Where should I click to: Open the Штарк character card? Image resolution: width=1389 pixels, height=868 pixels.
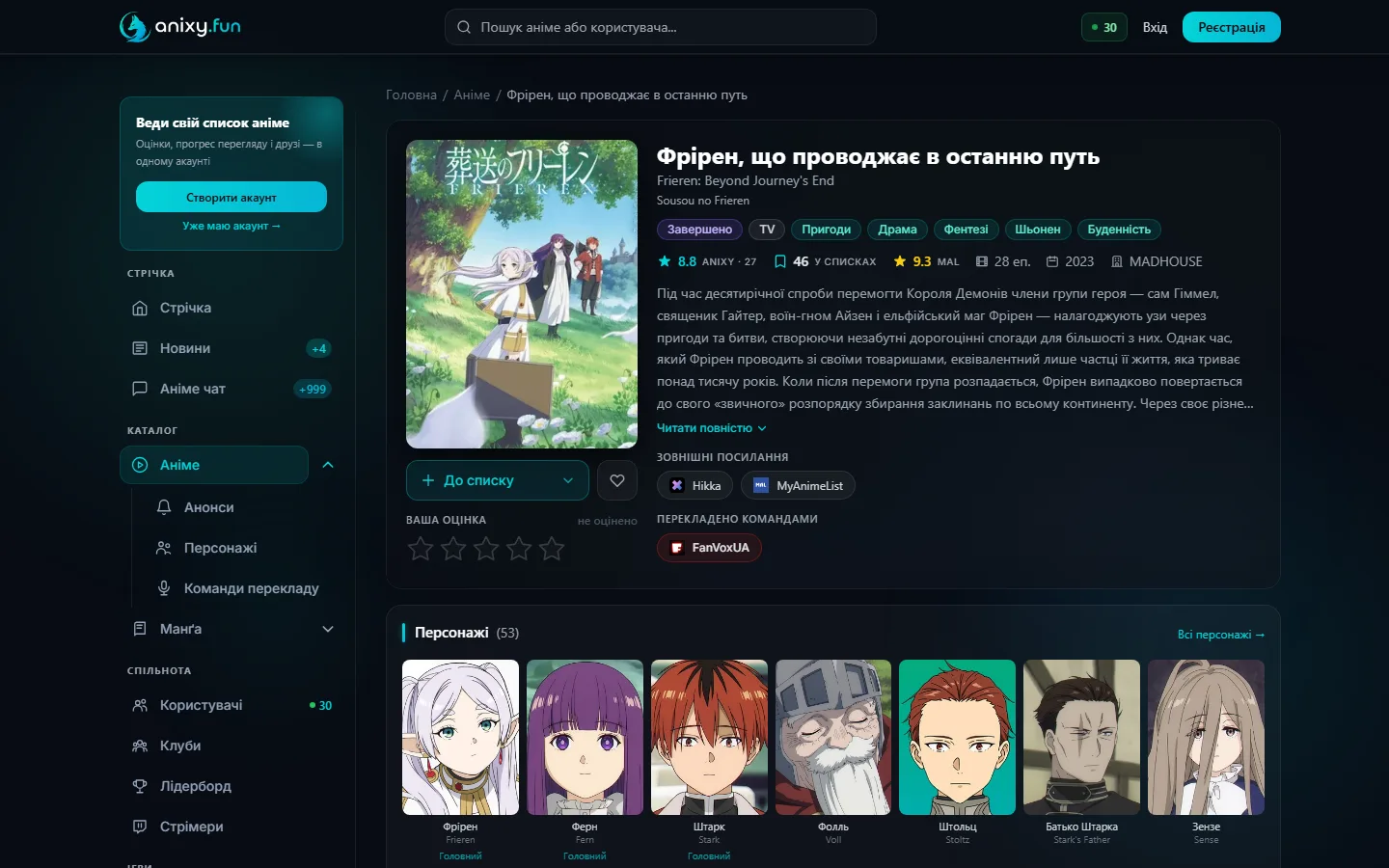pyautogui.click(x=709, y=760)
